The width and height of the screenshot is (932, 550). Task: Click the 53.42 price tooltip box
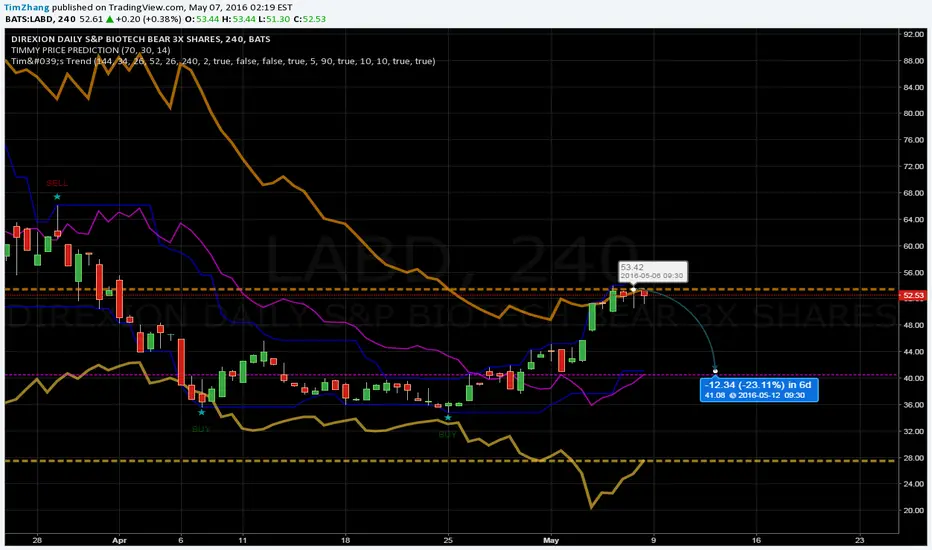tap(653, 272)
